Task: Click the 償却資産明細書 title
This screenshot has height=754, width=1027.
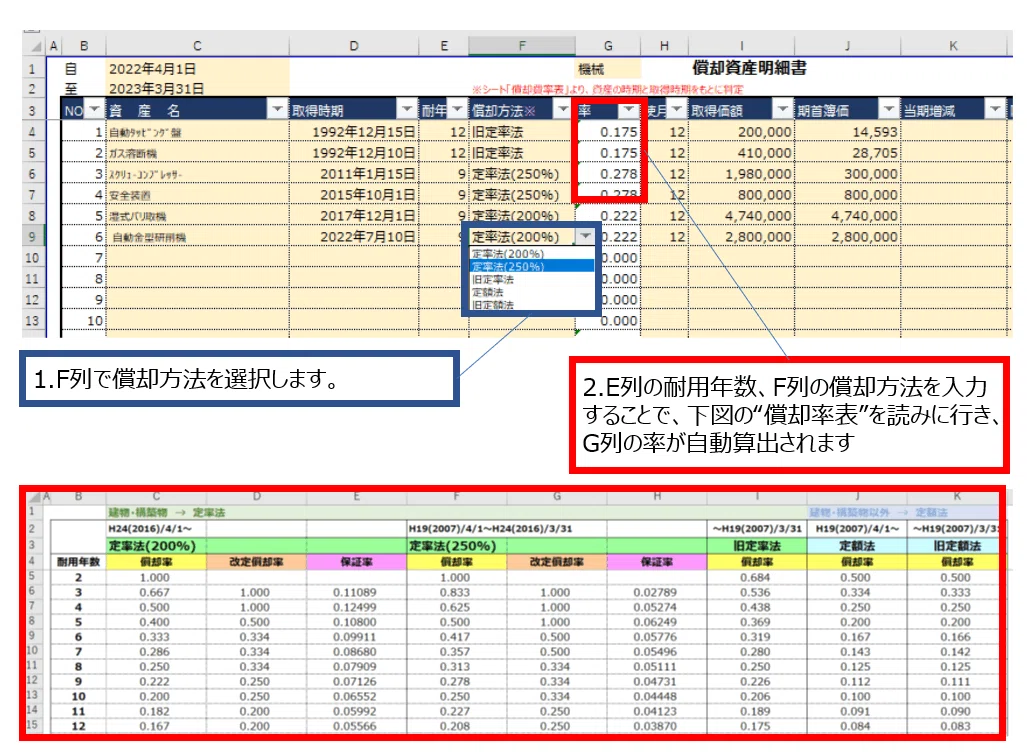Action: pyautogui.click(x=749, y=68)
